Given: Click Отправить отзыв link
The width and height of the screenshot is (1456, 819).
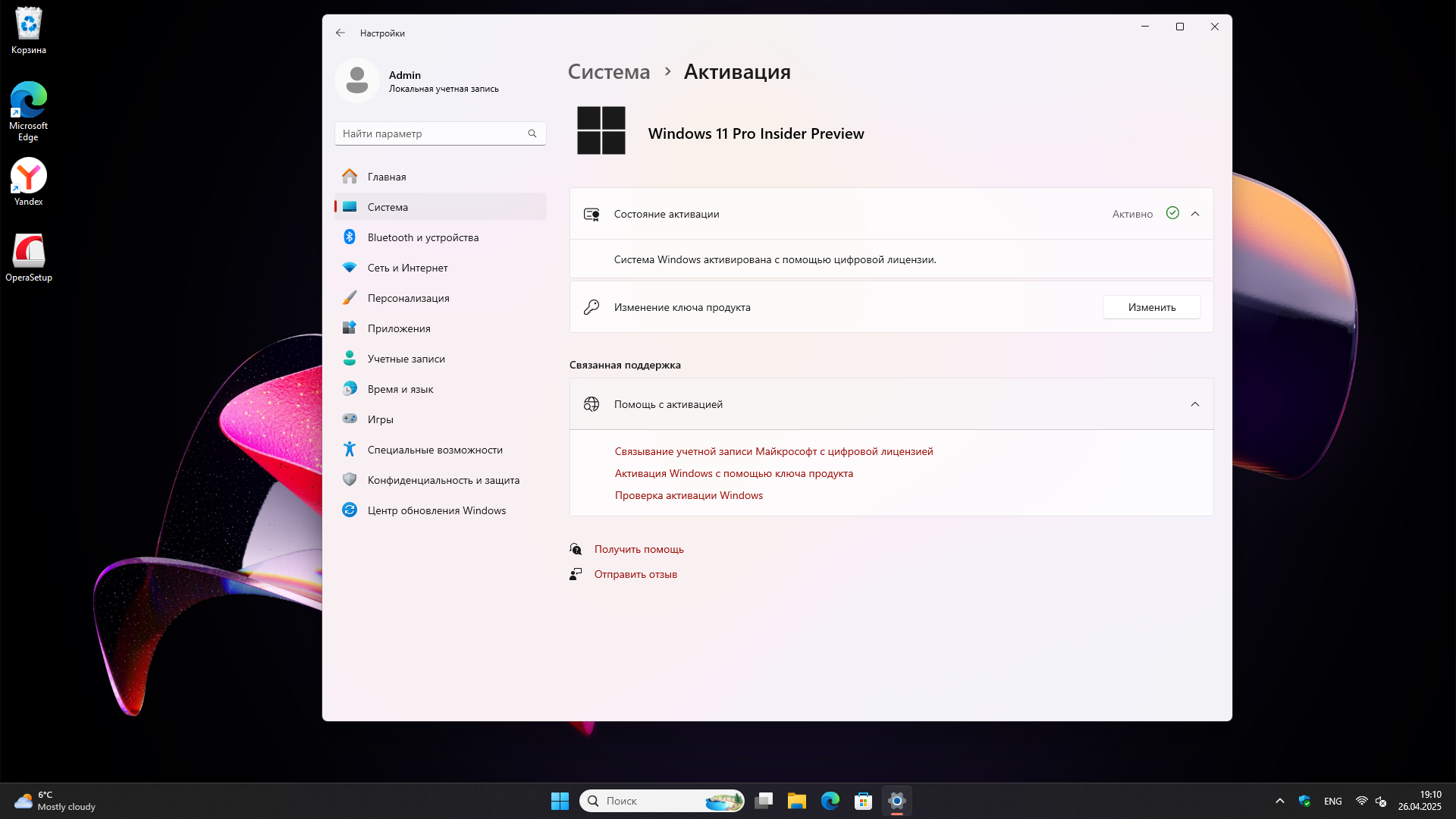Looking at the screenshot, I should 635,574.
